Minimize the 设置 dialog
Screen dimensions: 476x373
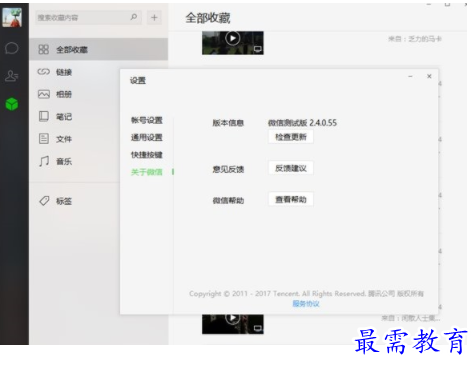(x=410, y=76)
